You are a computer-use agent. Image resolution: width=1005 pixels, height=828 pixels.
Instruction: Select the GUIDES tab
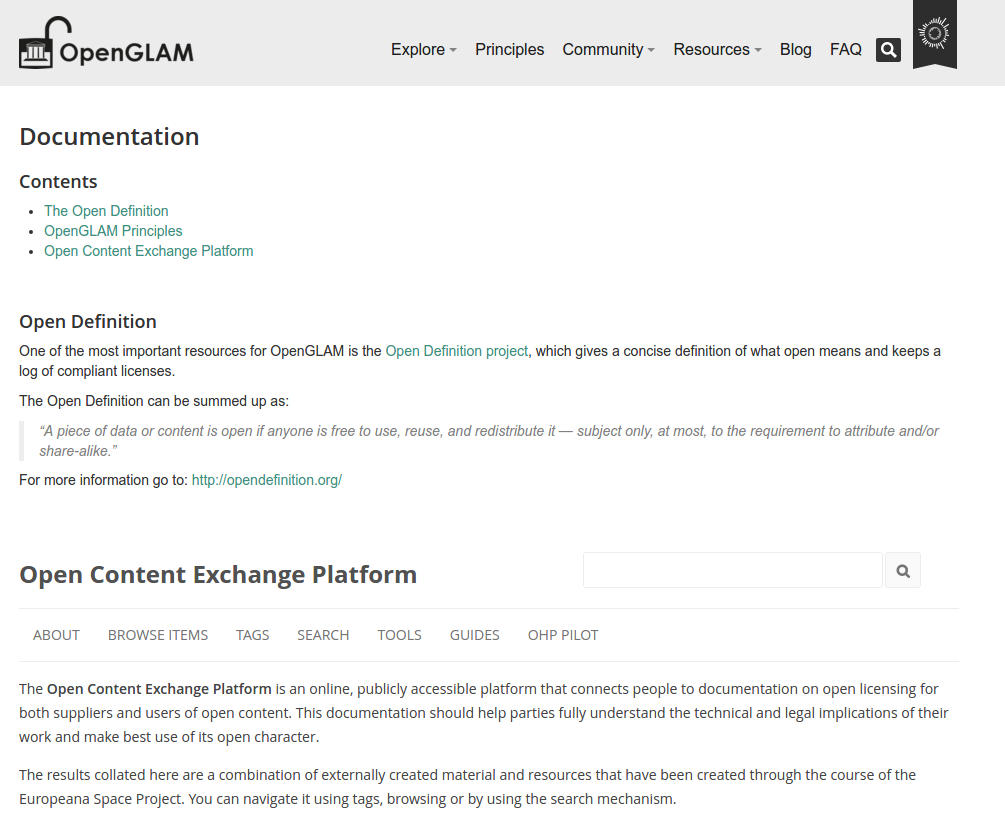pos(474,635)
